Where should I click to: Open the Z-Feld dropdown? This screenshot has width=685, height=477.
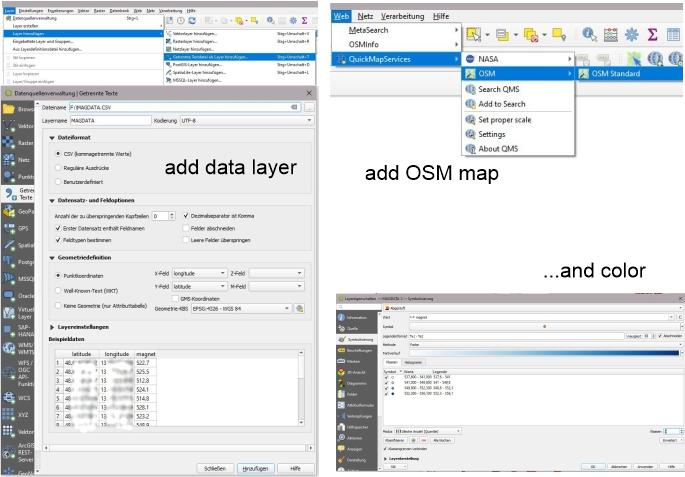tap(277, 273)
